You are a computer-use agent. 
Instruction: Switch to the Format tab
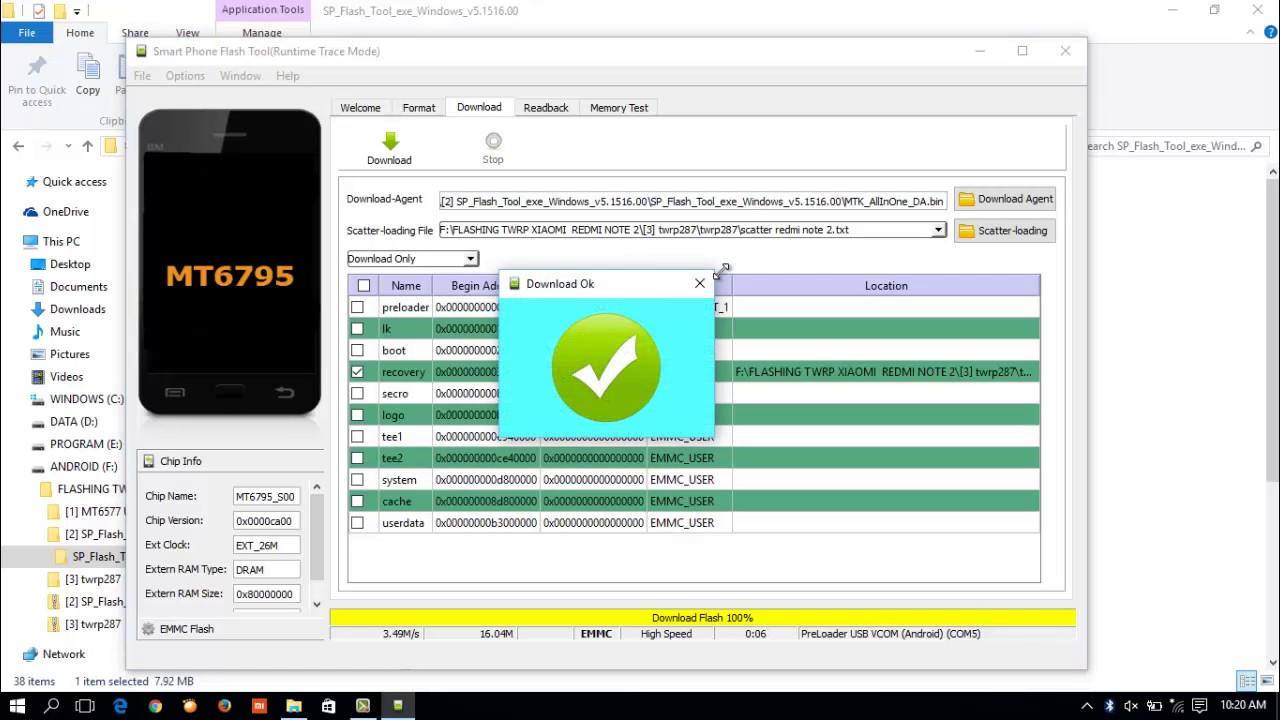click(x=419, y=108)
